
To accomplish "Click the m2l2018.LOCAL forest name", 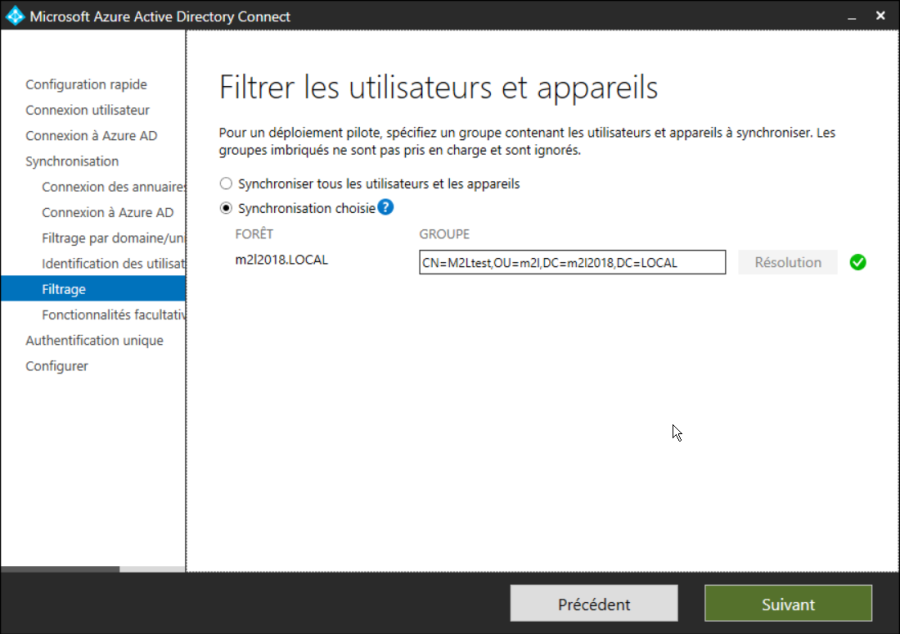I will (281, 260).
